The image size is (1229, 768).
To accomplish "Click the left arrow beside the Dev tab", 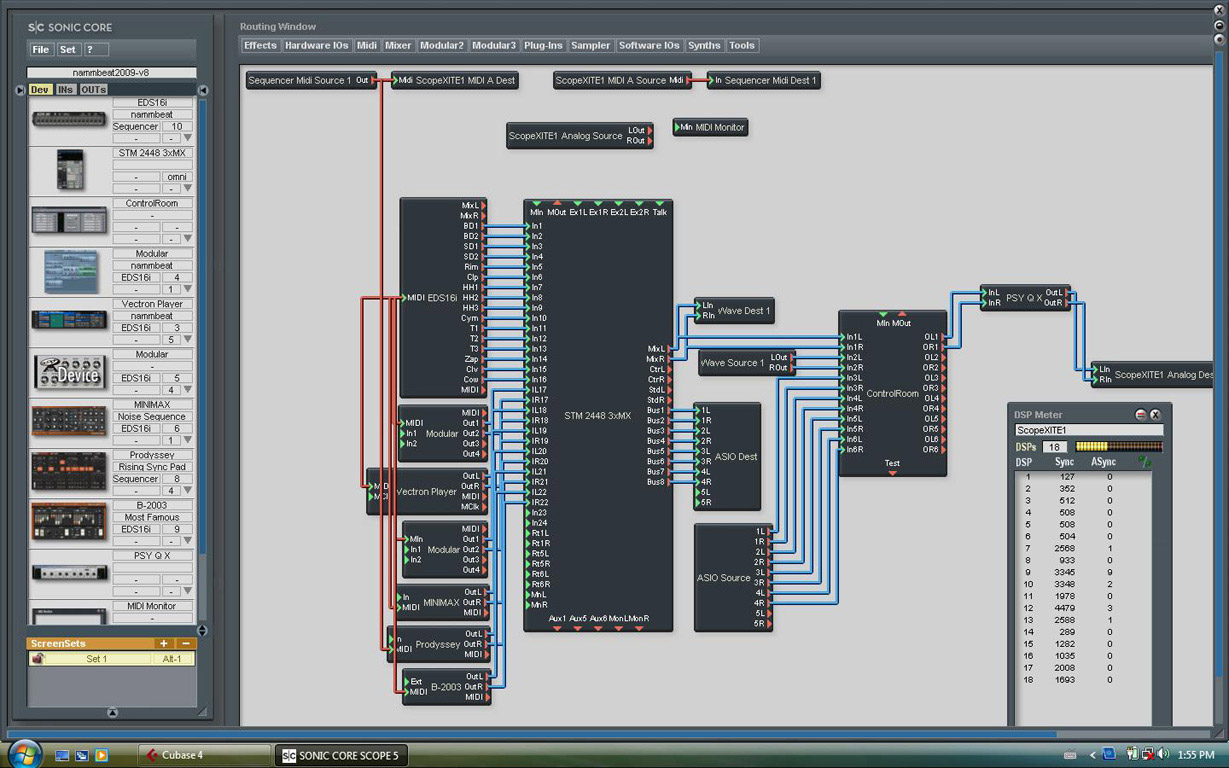I will tap(20, 90).
